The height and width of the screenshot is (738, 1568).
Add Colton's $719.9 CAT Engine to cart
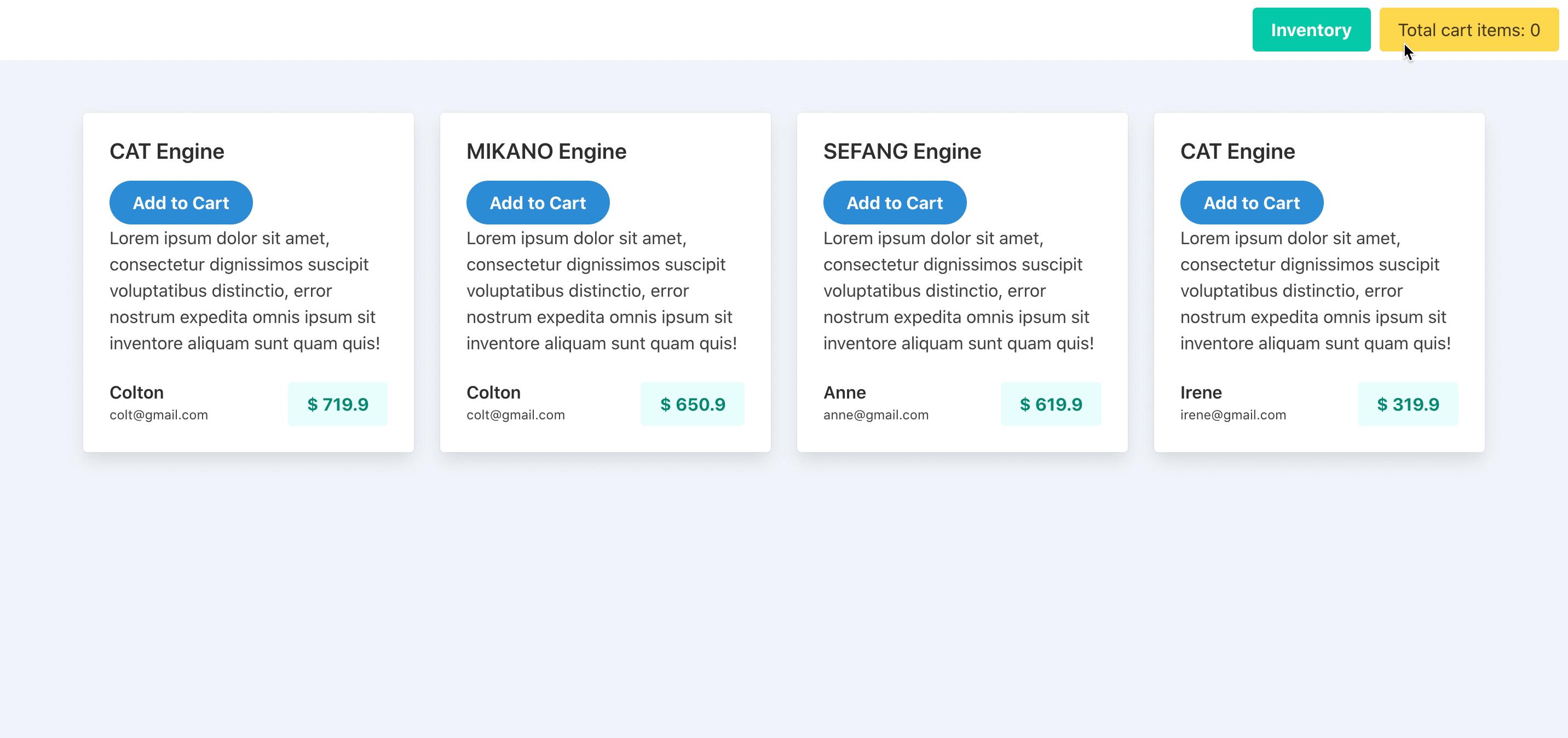coord(181,203)
